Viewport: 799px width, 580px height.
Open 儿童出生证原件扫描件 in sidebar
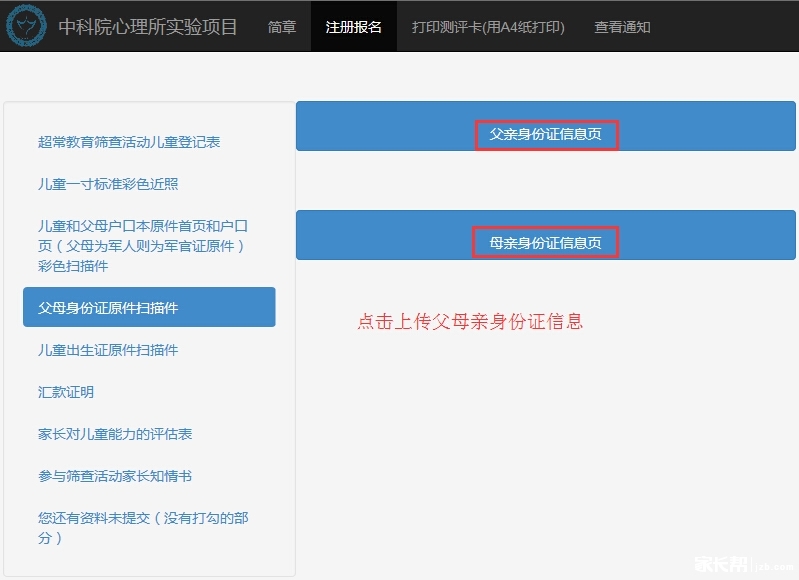108,350
